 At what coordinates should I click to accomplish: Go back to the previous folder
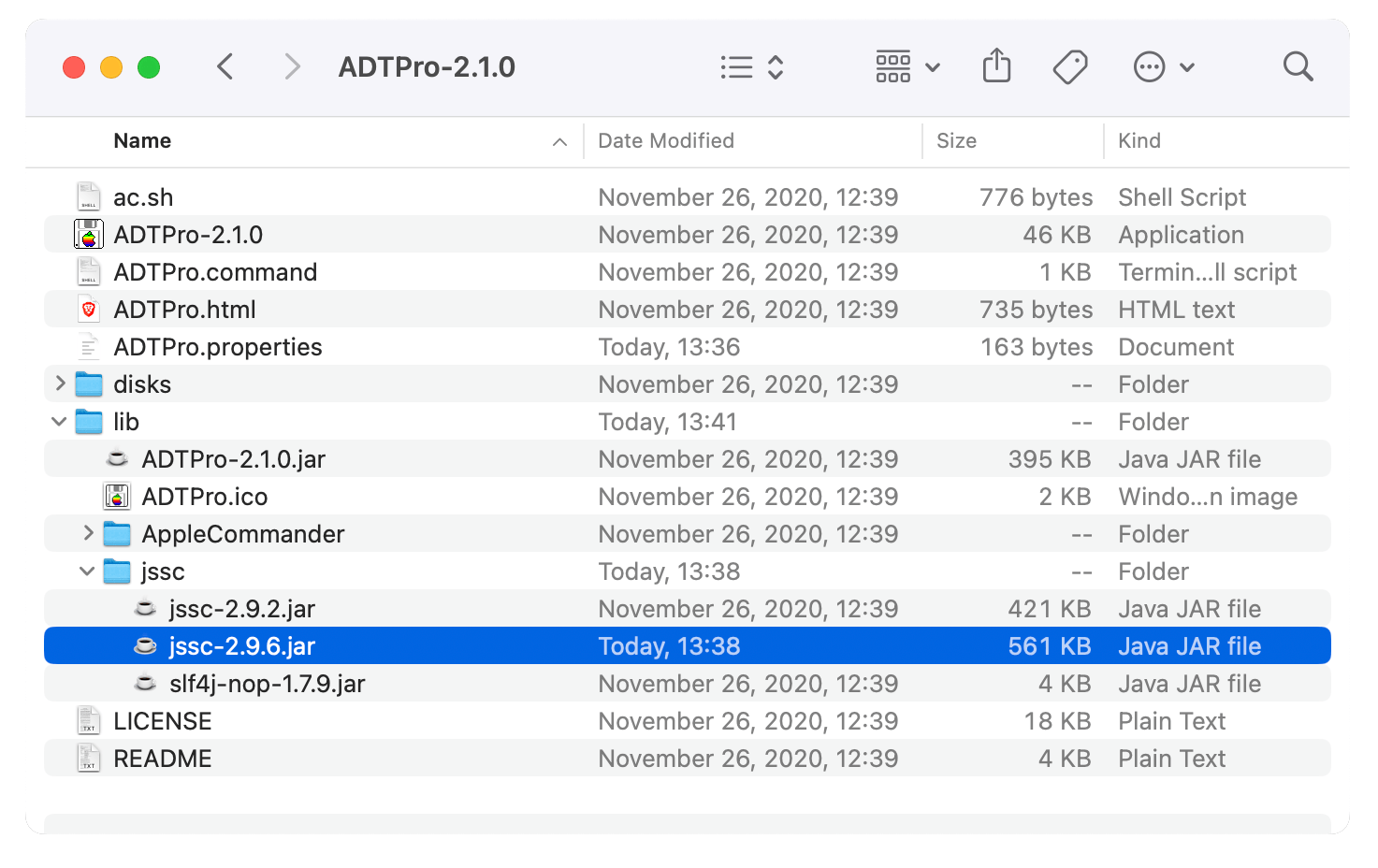(x=225, y=66)
